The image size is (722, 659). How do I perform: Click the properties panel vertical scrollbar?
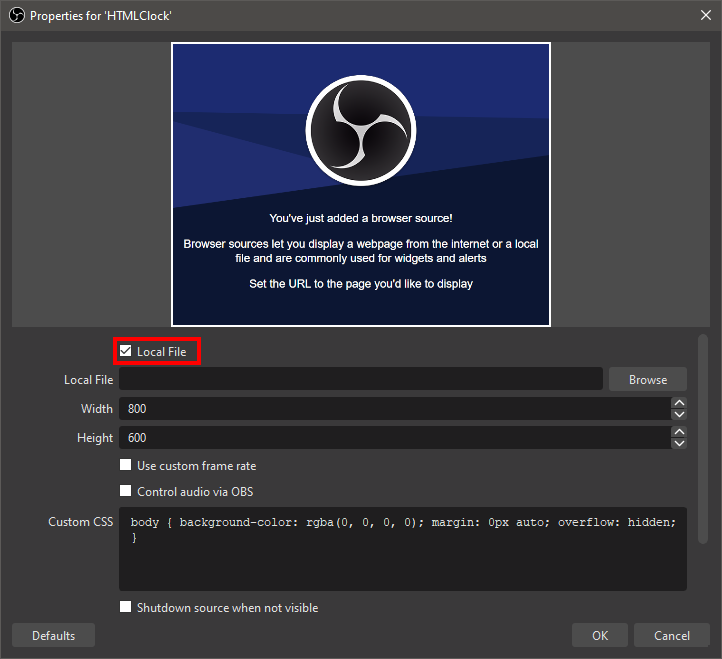(703, 439)
